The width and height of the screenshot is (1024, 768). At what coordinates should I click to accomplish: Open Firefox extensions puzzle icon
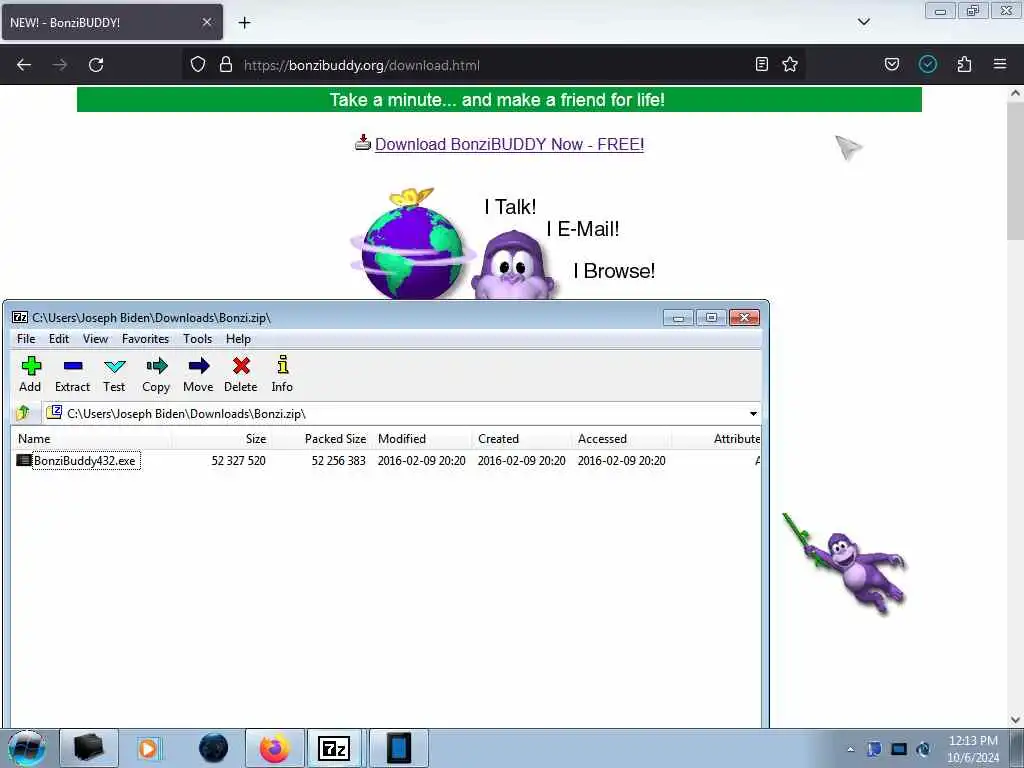coord(964,64)
